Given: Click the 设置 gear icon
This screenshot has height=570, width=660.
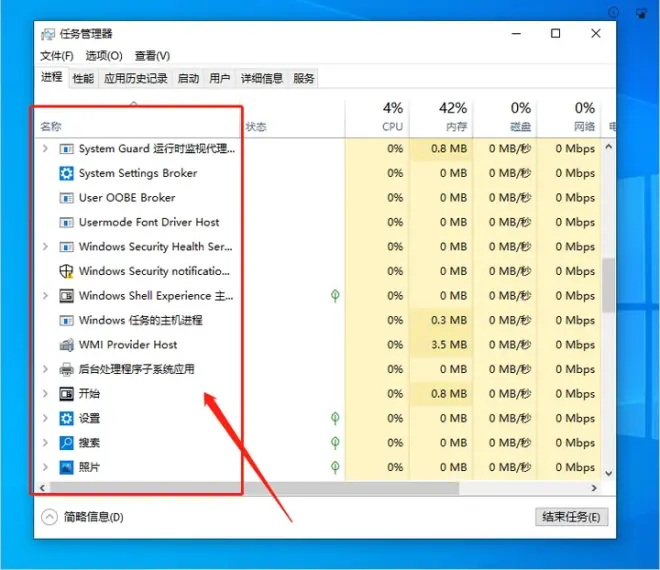Looking at the screenshot, I should pos(66,418).
